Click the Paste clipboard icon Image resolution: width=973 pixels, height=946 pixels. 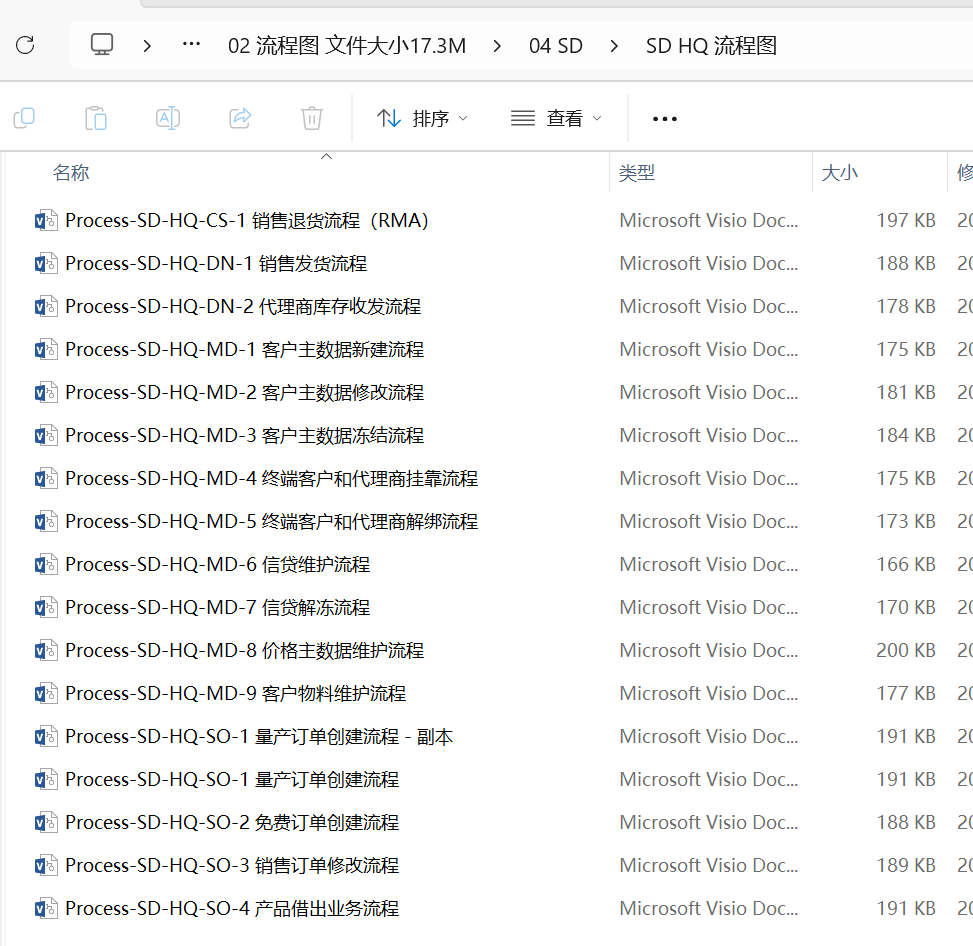click(x=96, y=118)
